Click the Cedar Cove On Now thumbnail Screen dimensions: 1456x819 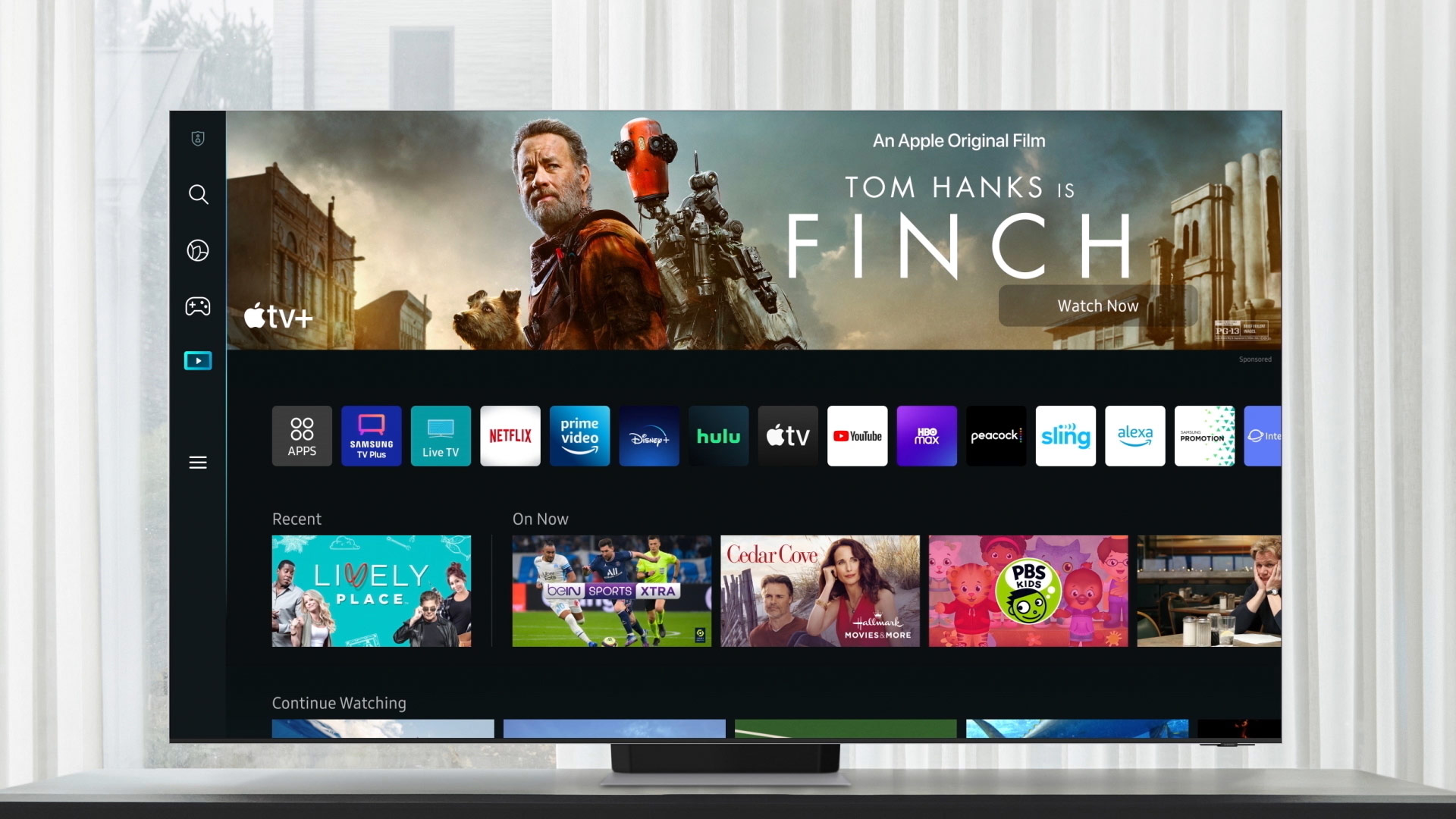pyautogui.click(x=819, y=590)
